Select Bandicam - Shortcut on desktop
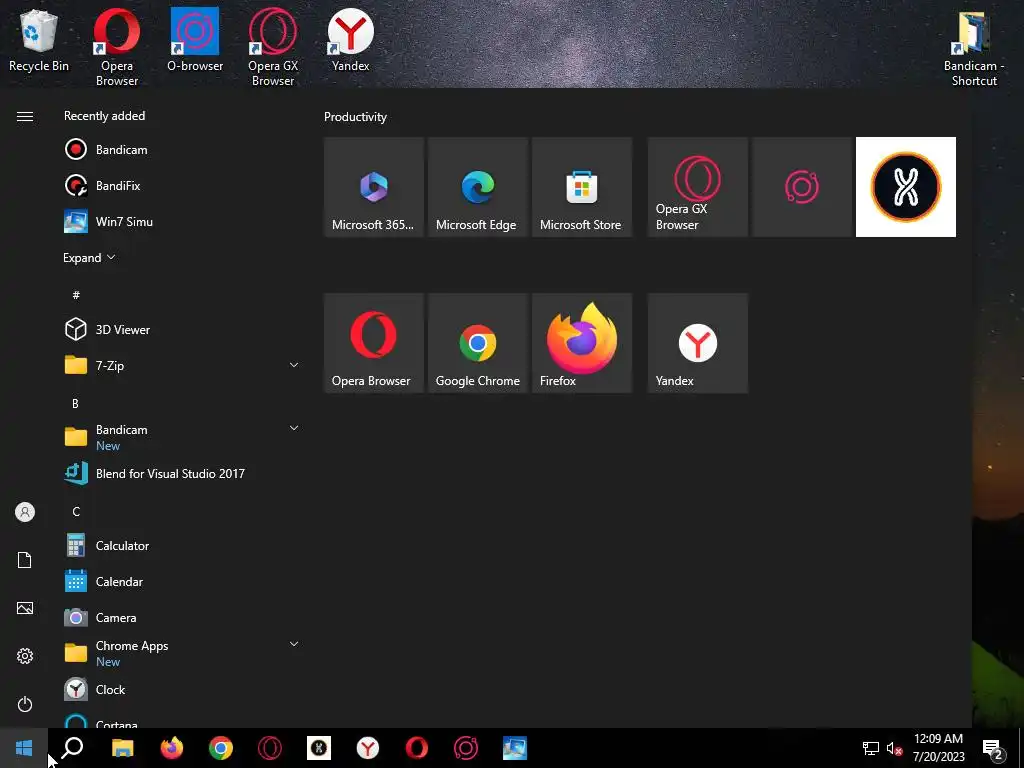The width and height of the screenshot is (1024, 768). pyautogui.click(x=974, y=48)
